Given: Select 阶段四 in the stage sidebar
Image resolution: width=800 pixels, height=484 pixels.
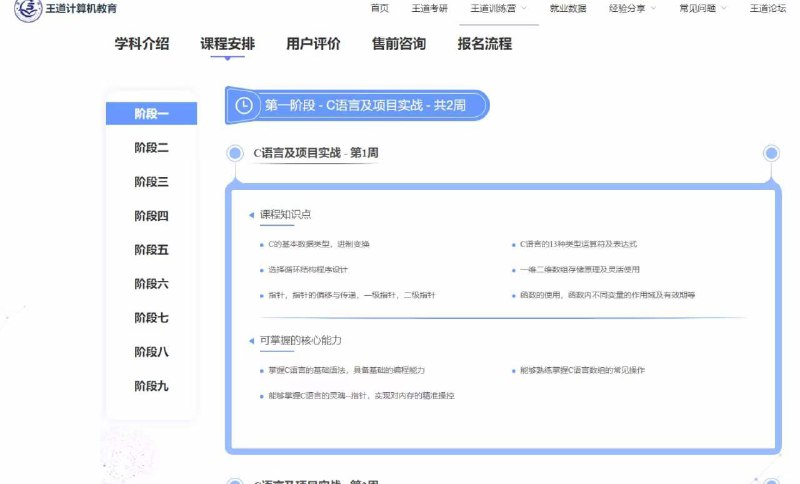Looking at the screenshot, I should coord(152,216).
